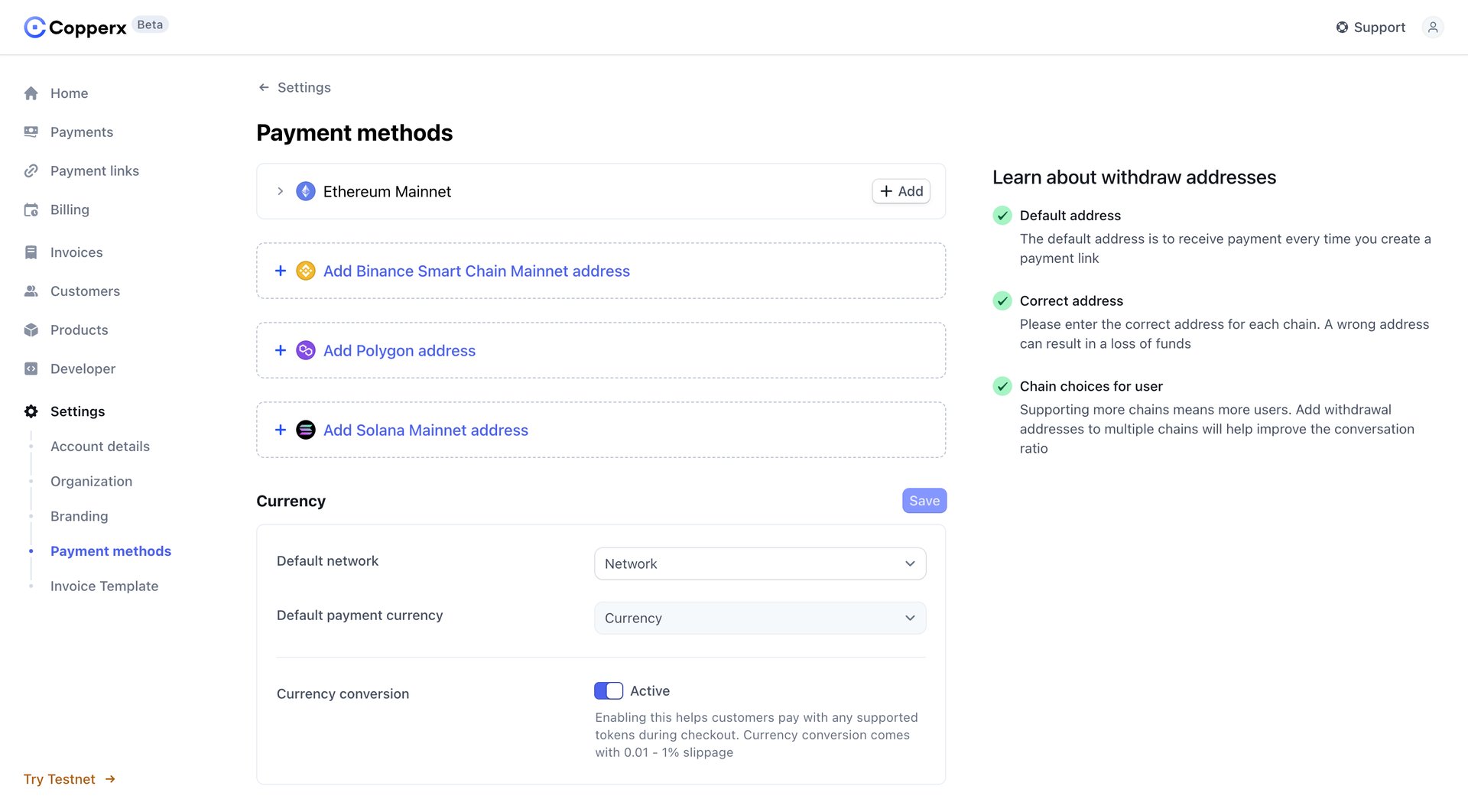Expand the Ethereum Mainnet row
The image size is (1468, 812).
click(x=281, y=191)
